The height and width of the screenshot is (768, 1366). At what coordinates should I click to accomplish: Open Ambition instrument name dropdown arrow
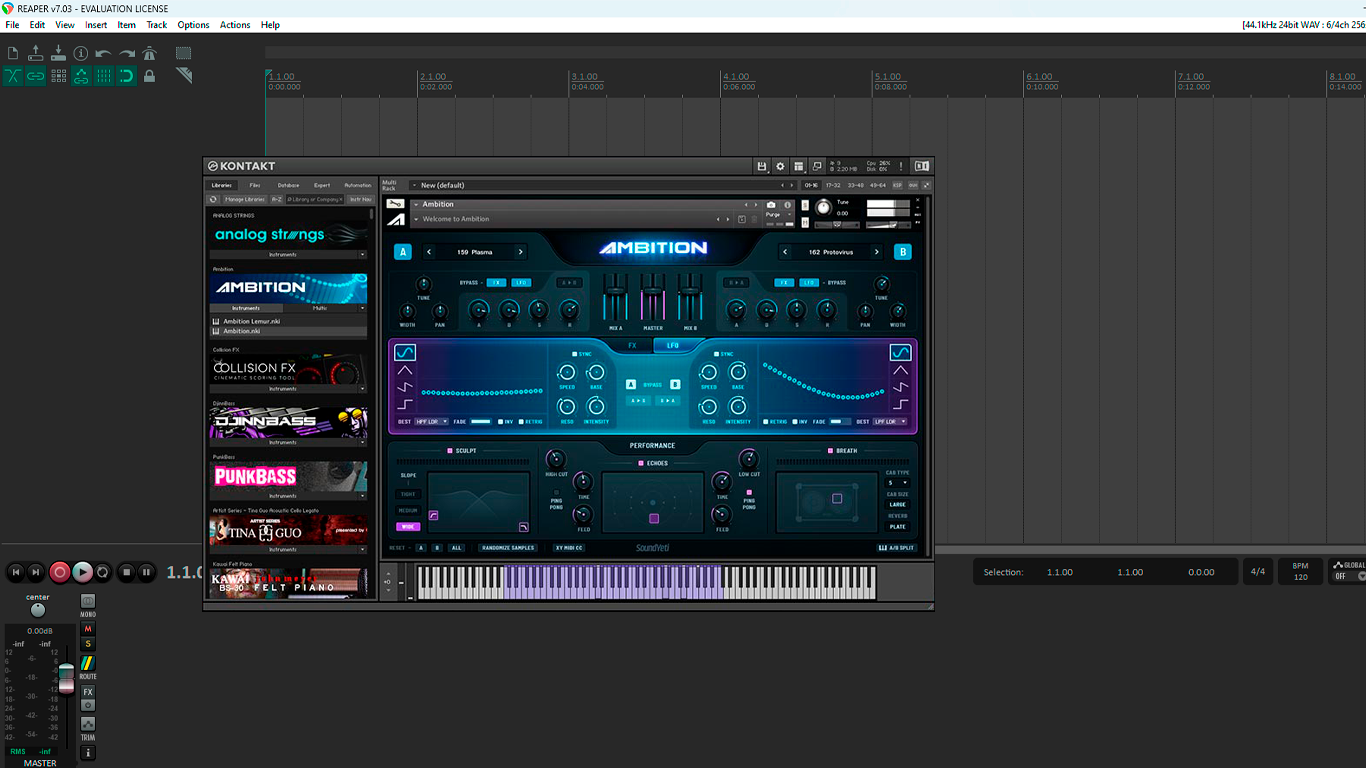point(415,204)
